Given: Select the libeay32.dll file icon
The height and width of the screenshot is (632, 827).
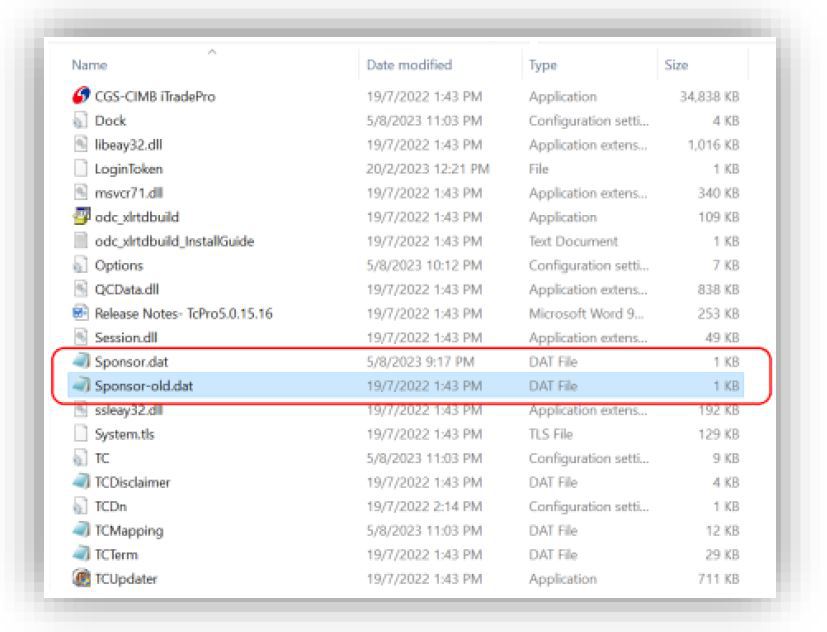Looking at the screenshot, I should coord(81,145).
